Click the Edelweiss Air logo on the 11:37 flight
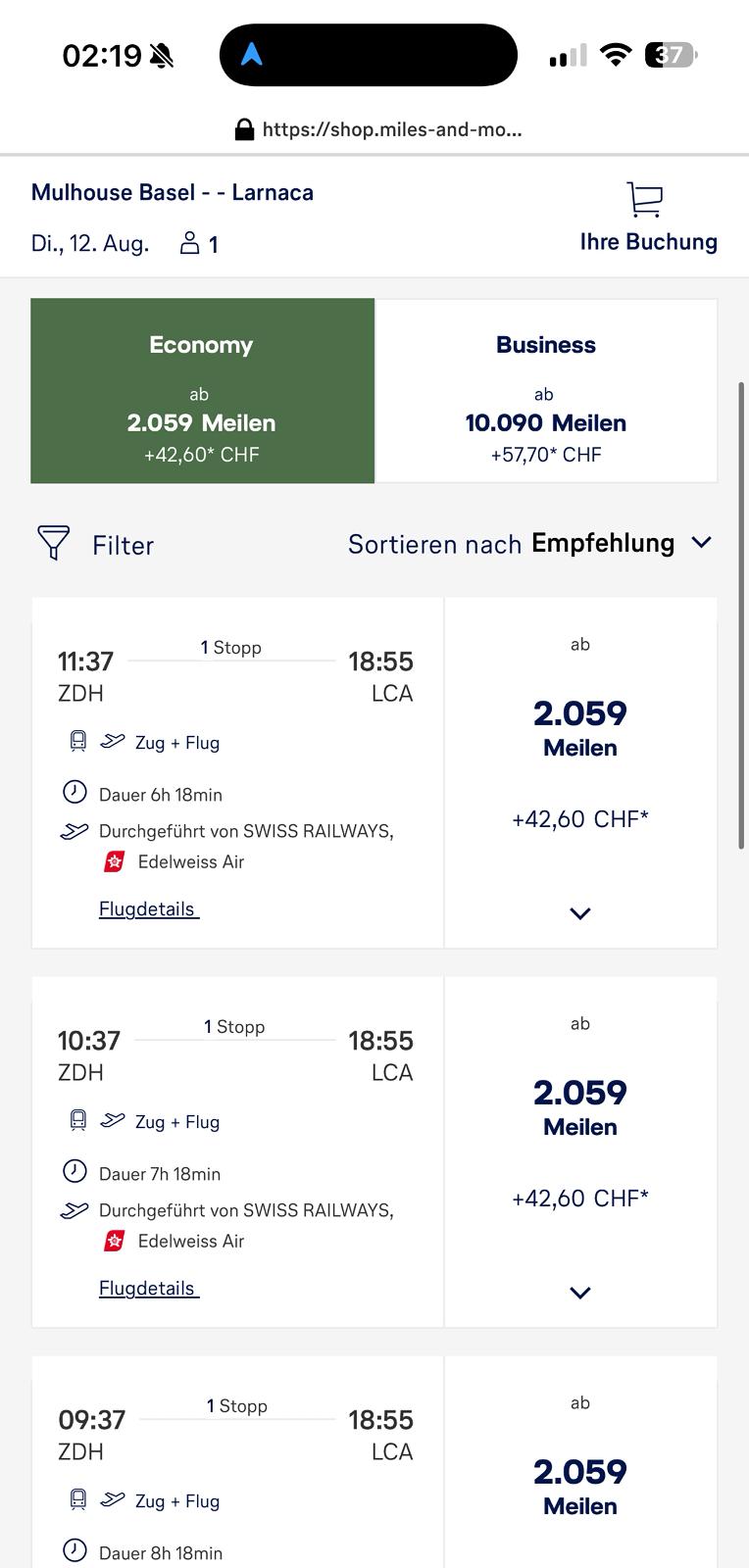The height and width of the screenshot is (1568, 749). tap(115, 862)
